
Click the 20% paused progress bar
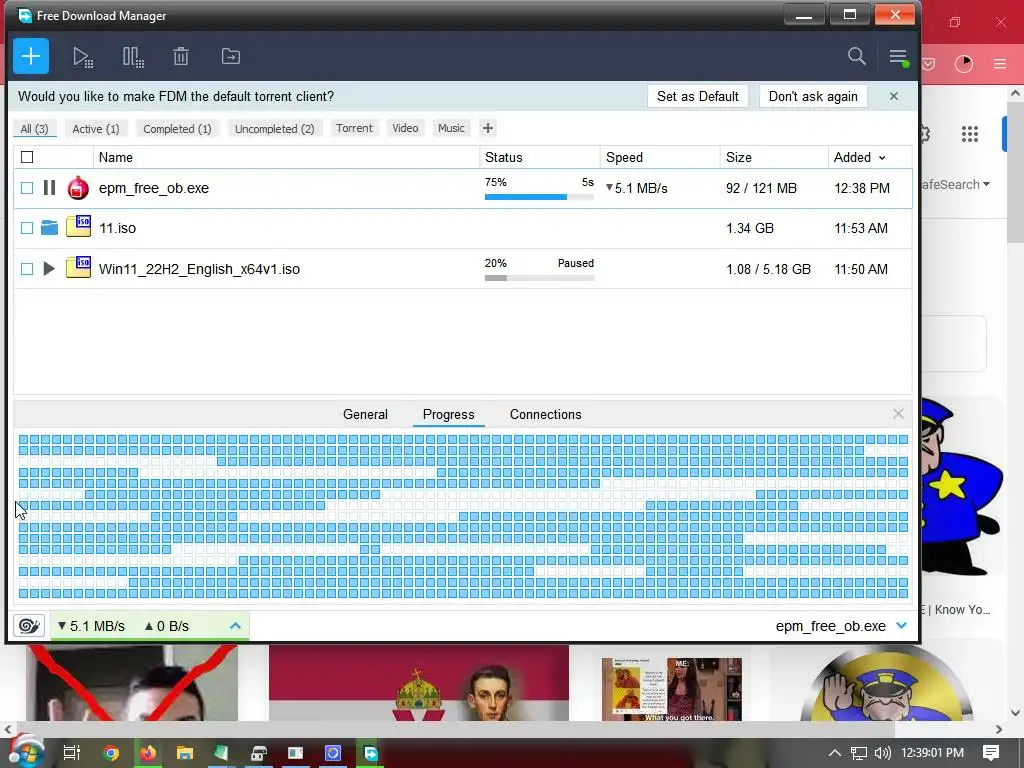[x=539, y=278]
